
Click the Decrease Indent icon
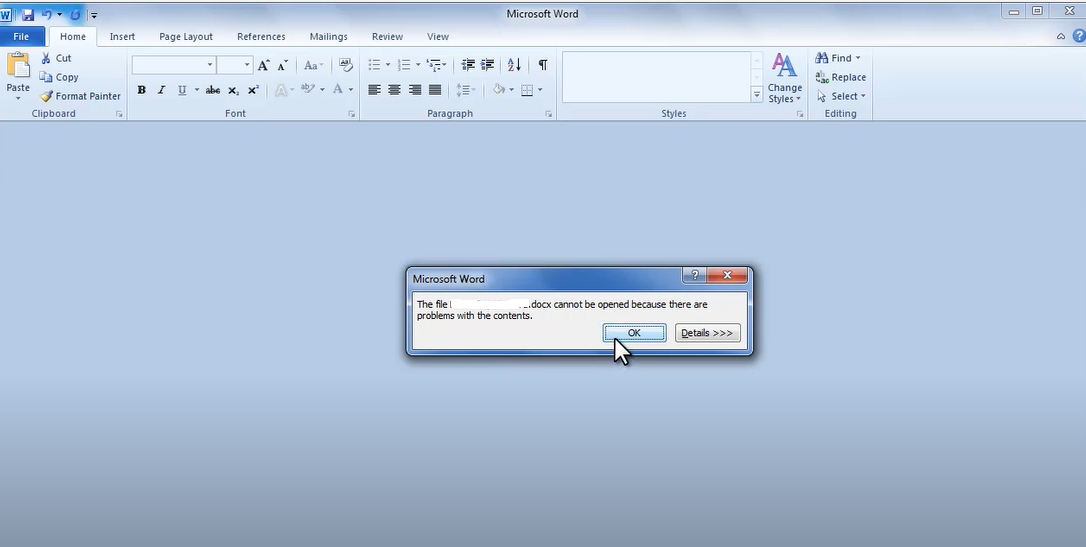click(x=468, y=65)
